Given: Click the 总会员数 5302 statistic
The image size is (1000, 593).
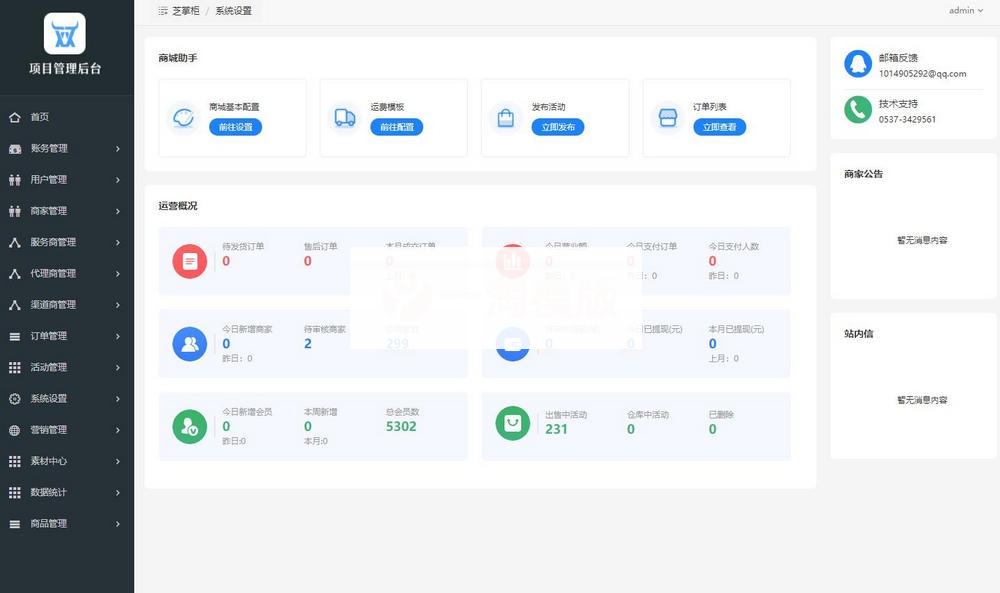Looking at the screenshot, I should [401, 426].
